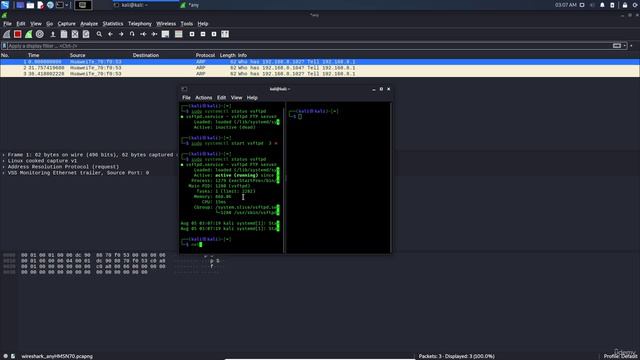Screen dimensions: 640x360
Task: Sort packets by the Source column
Action: pos(78,55)
